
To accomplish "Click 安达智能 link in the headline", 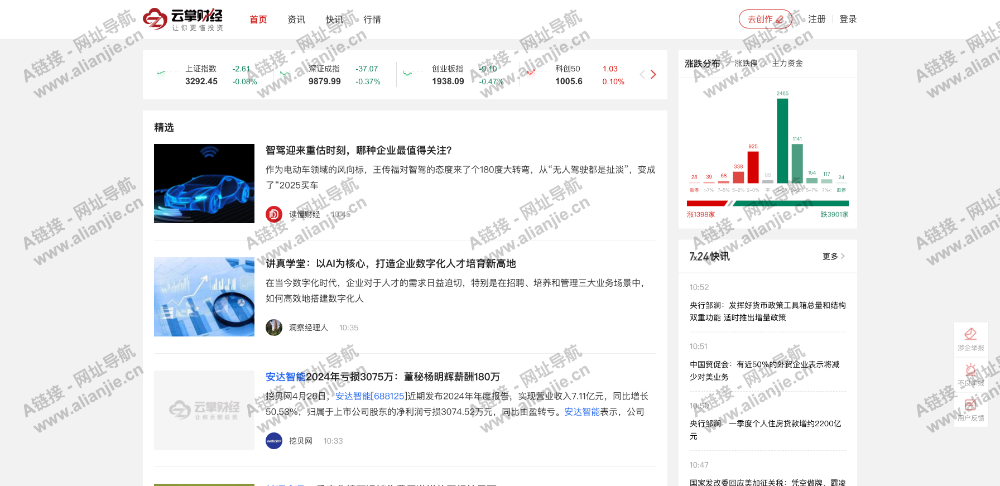I will click(x=285, y=376).
